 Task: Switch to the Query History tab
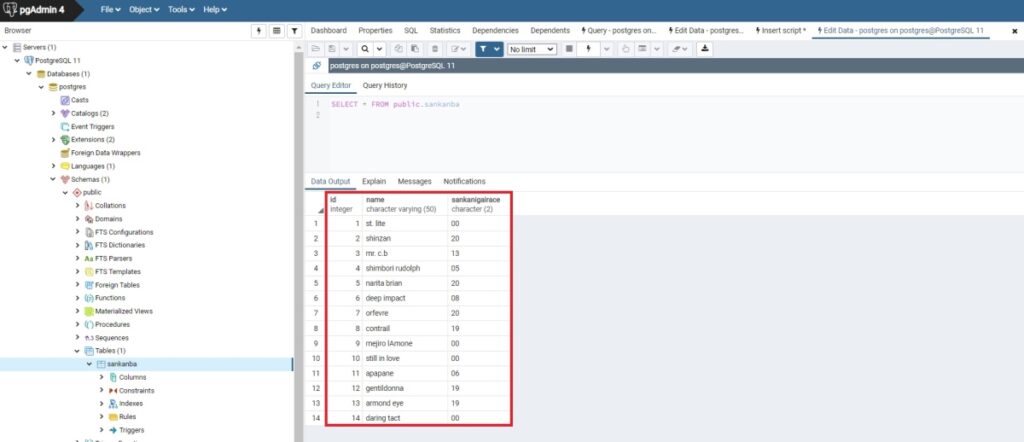(x=384, y=85)
